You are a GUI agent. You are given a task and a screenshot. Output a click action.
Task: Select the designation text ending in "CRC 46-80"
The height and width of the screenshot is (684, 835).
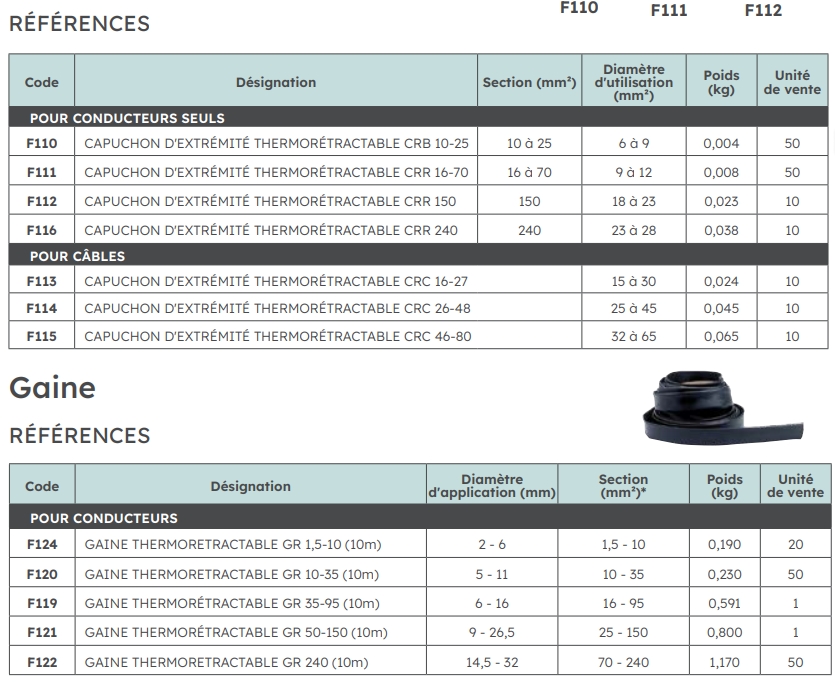(277, 336)
